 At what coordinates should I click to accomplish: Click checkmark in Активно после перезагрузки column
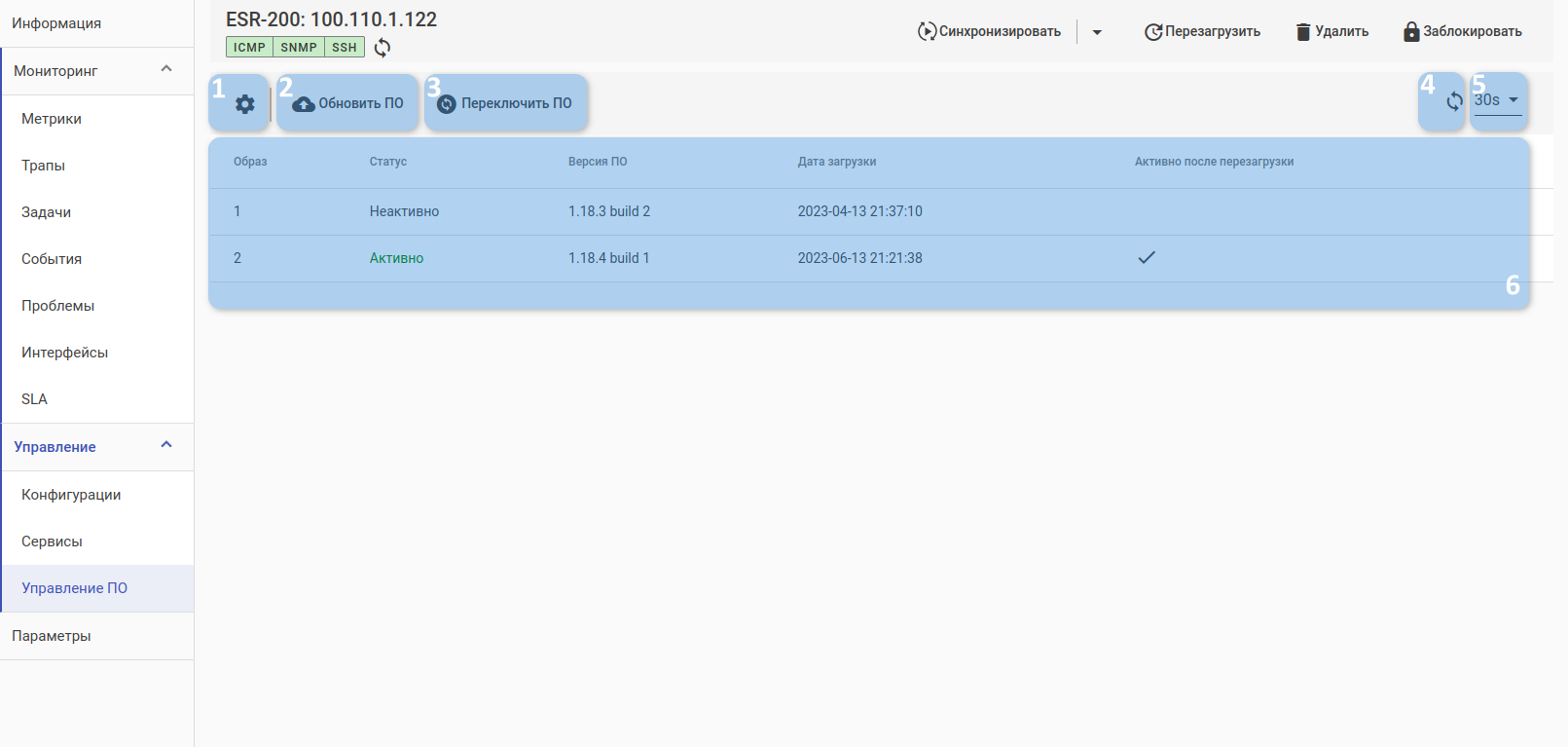pos(1147,258)
